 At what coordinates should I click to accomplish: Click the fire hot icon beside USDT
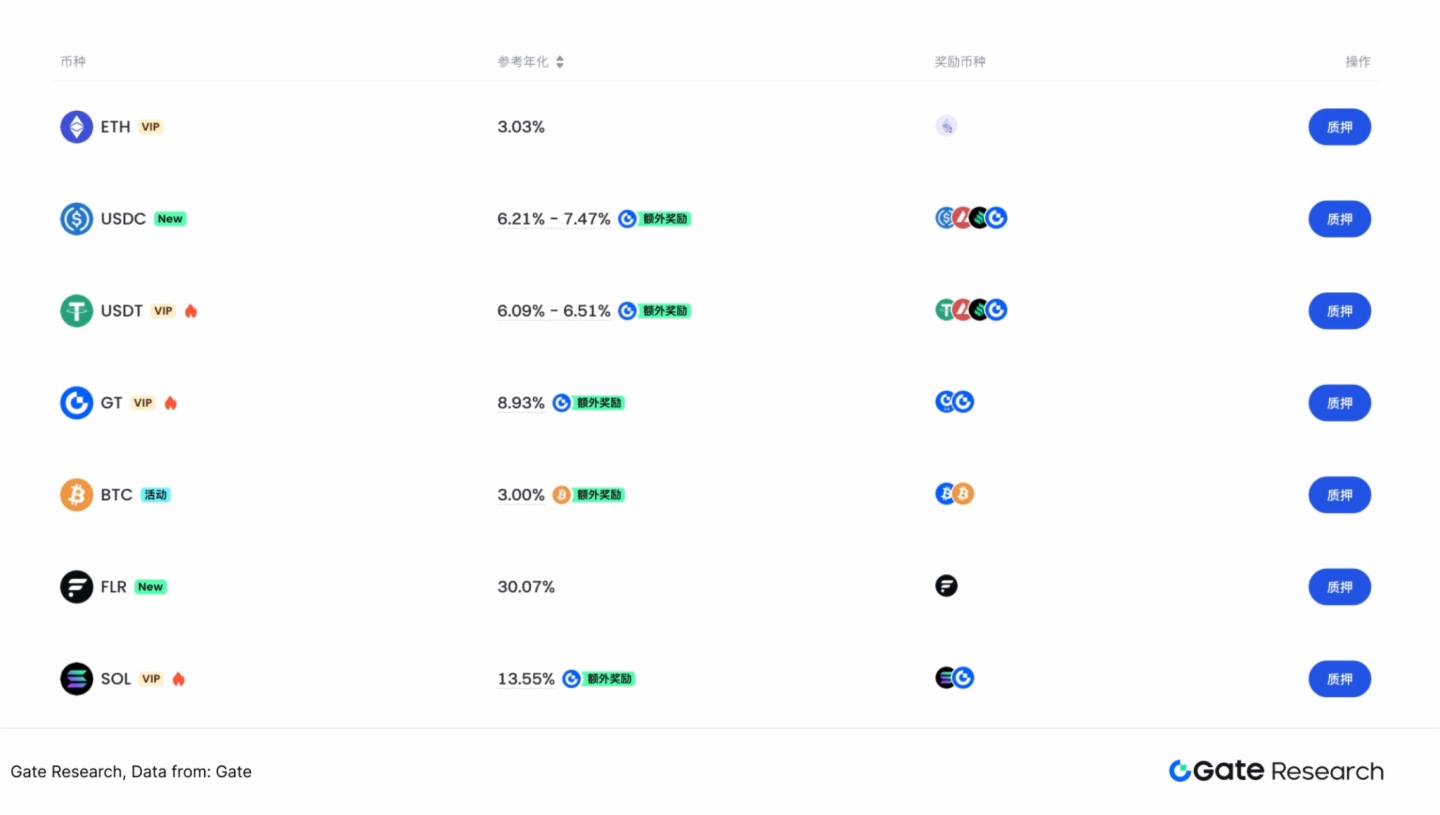point(191,311)
